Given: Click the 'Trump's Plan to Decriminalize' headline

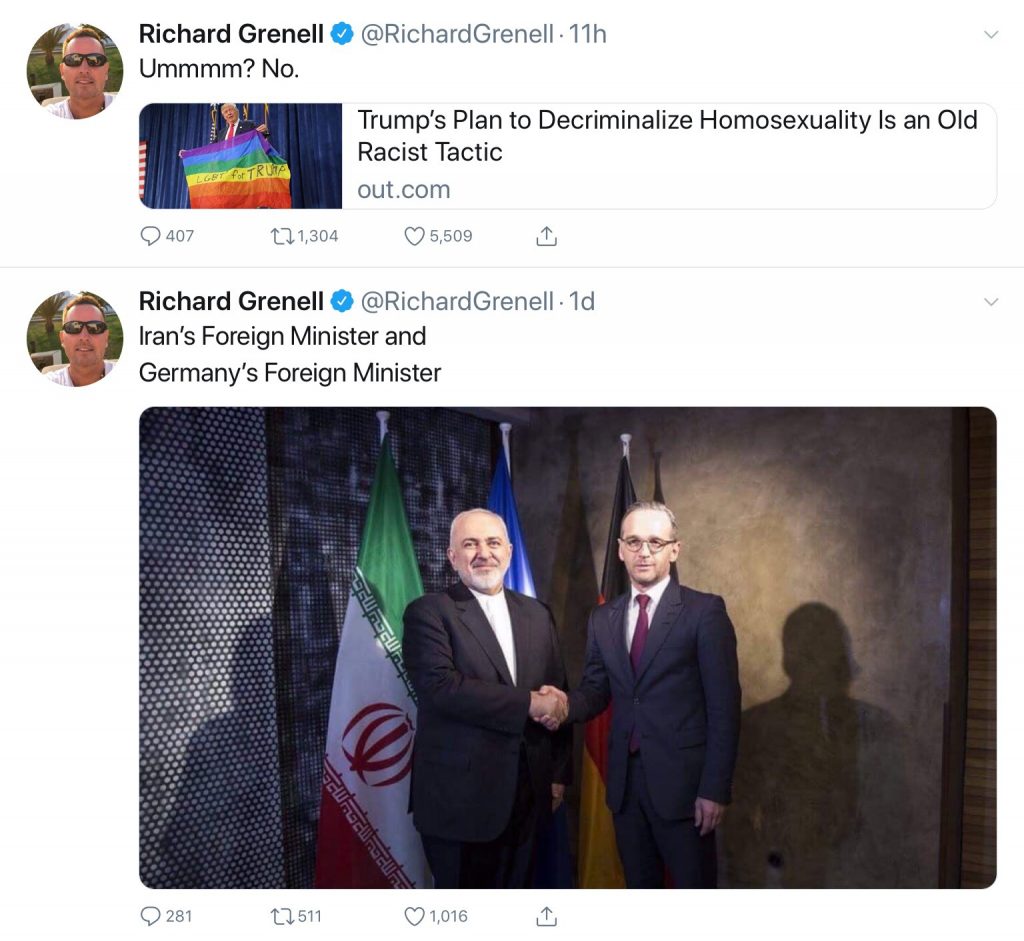Looking at the screenshot, I should click(667, 136).
